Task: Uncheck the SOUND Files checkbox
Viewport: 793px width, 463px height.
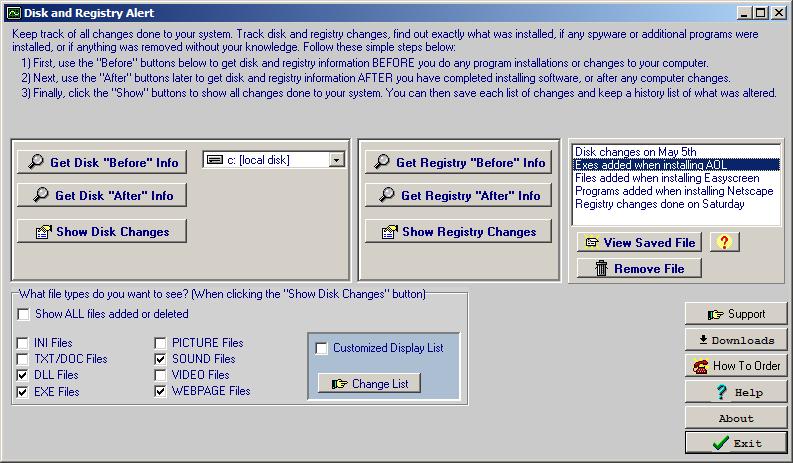Action: [x=160, y=359]
